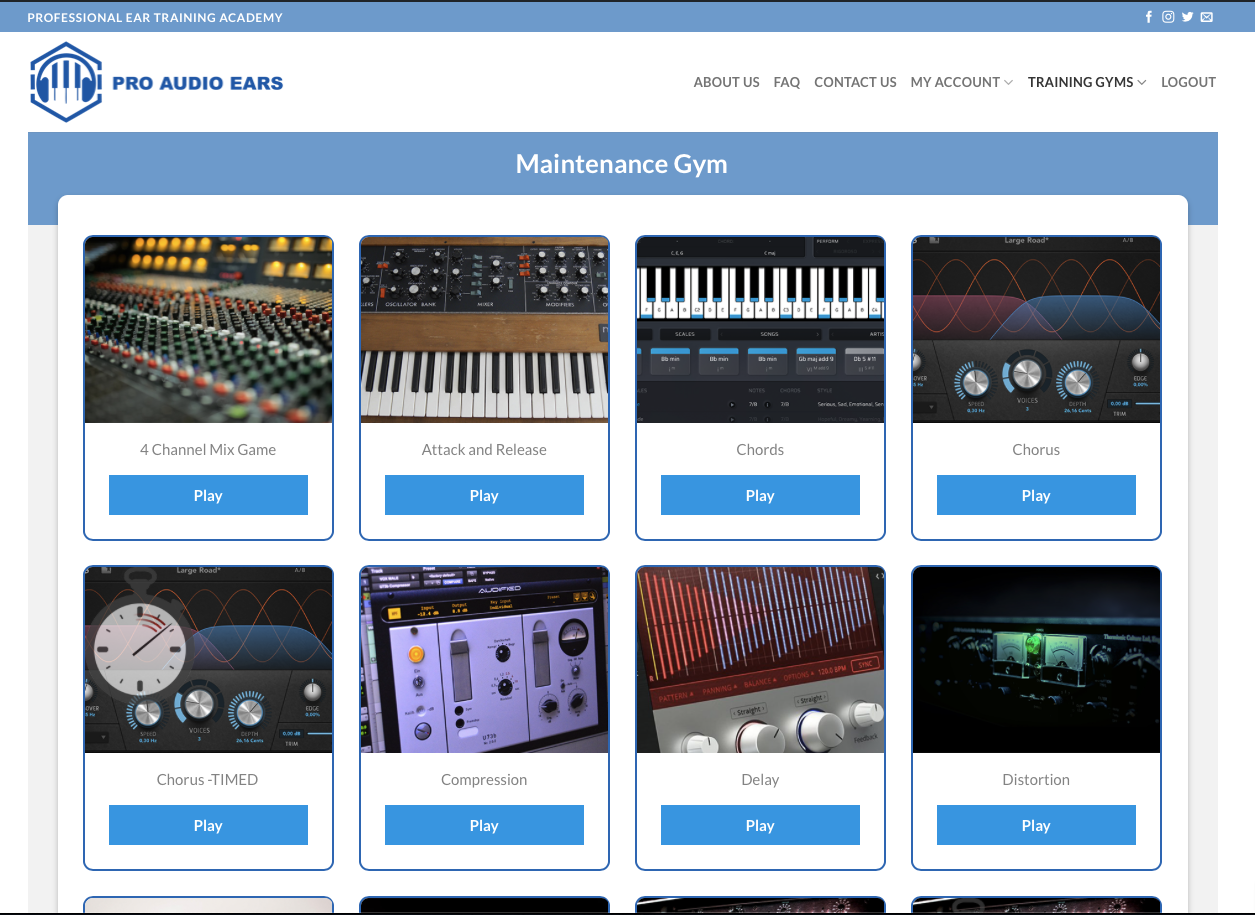Click the Twitter bird icon

coord(1187,17)
